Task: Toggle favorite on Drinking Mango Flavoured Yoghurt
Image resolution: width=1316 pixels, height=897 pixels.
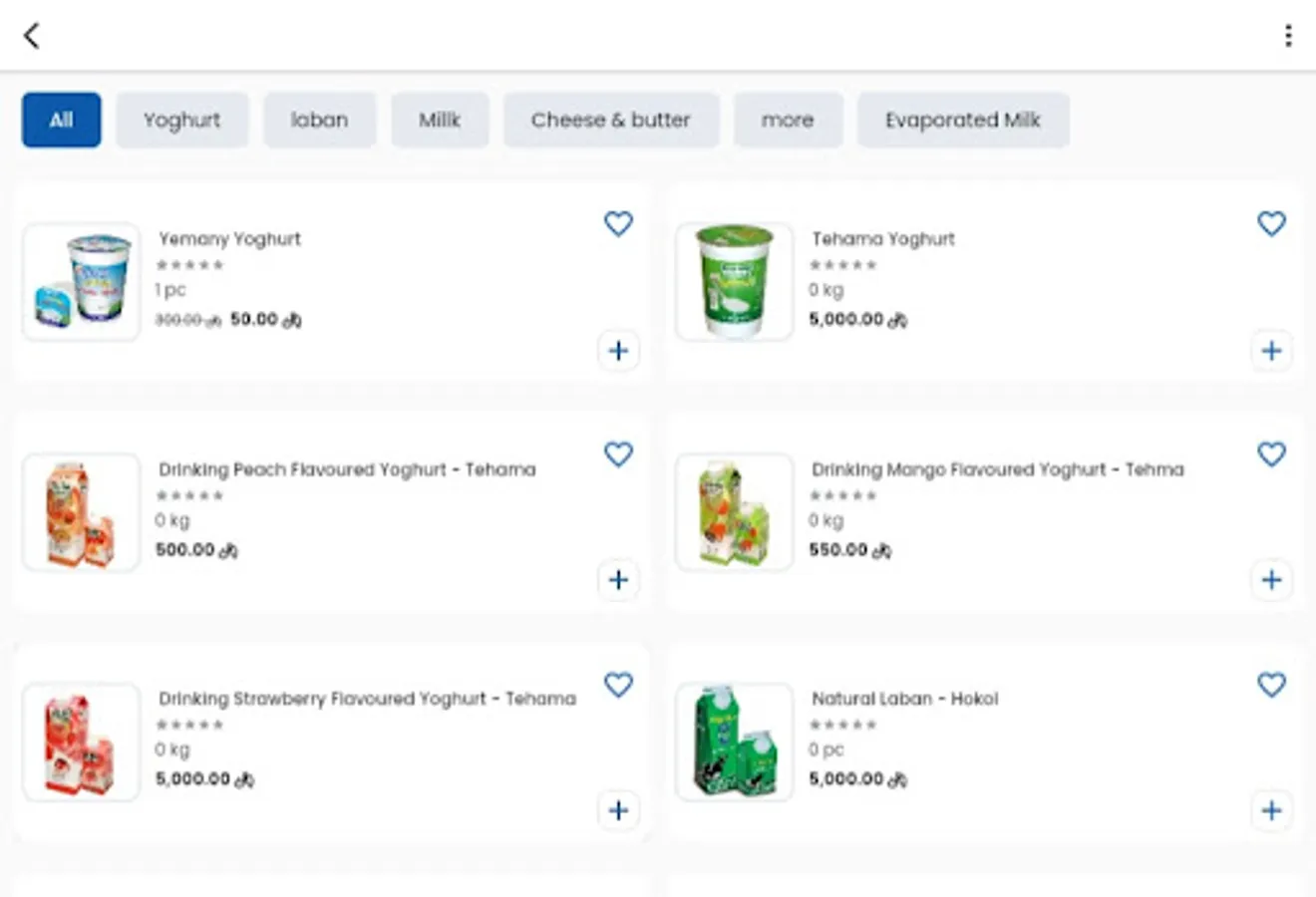Action: (x=1271, y=453)
